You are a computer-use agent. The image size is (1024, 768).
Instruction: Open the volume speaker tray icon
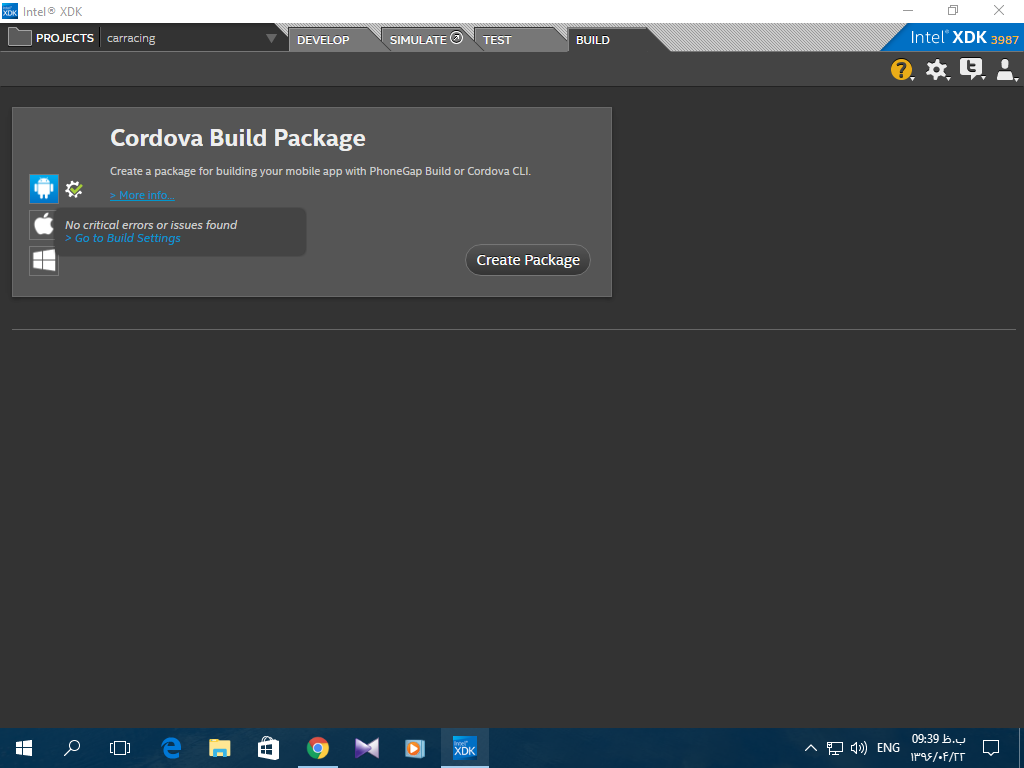tap(859, 748)
